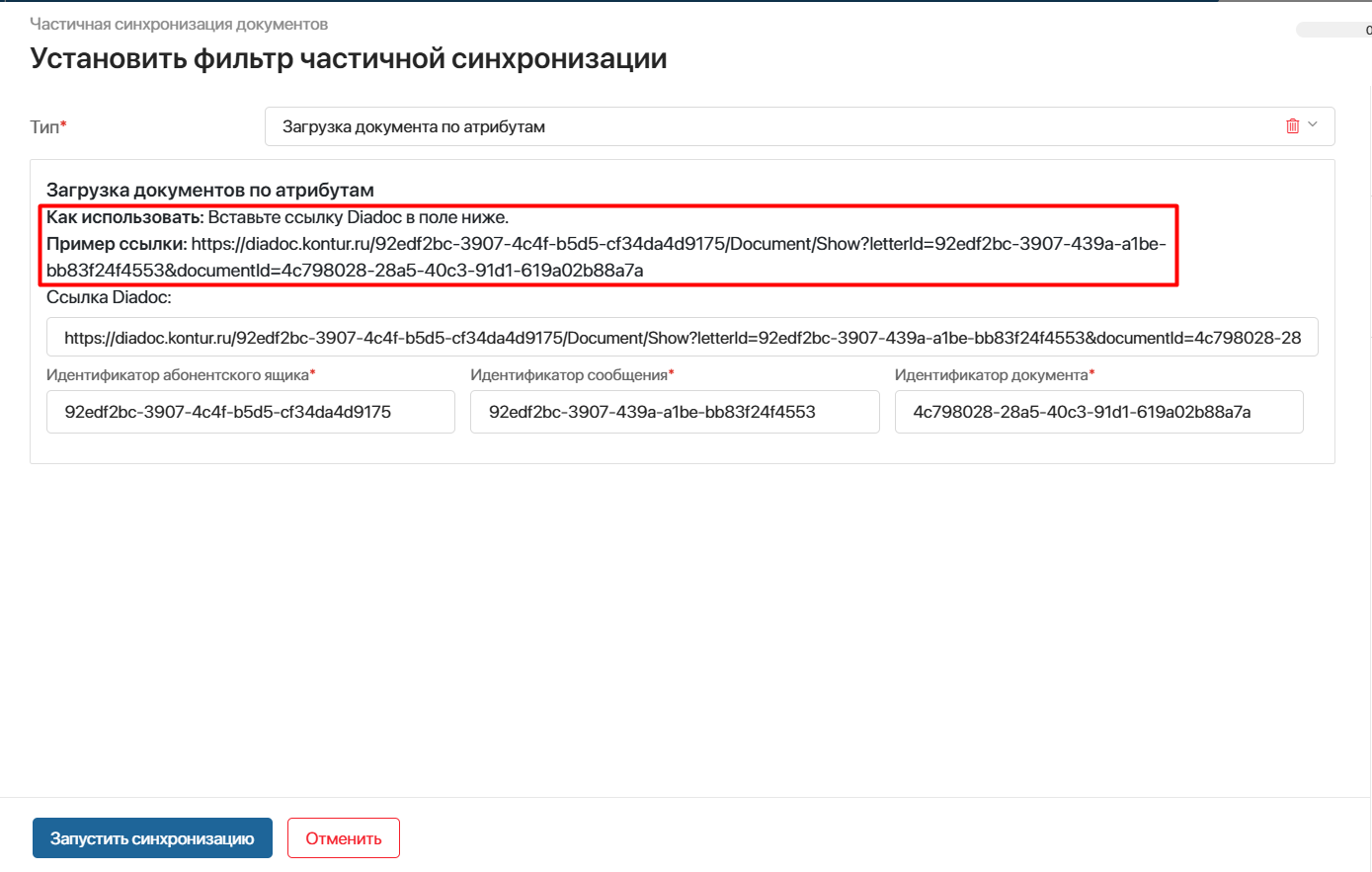
Task: Click the red trash icon in Тип field
Action: (x=1292, y=126)
